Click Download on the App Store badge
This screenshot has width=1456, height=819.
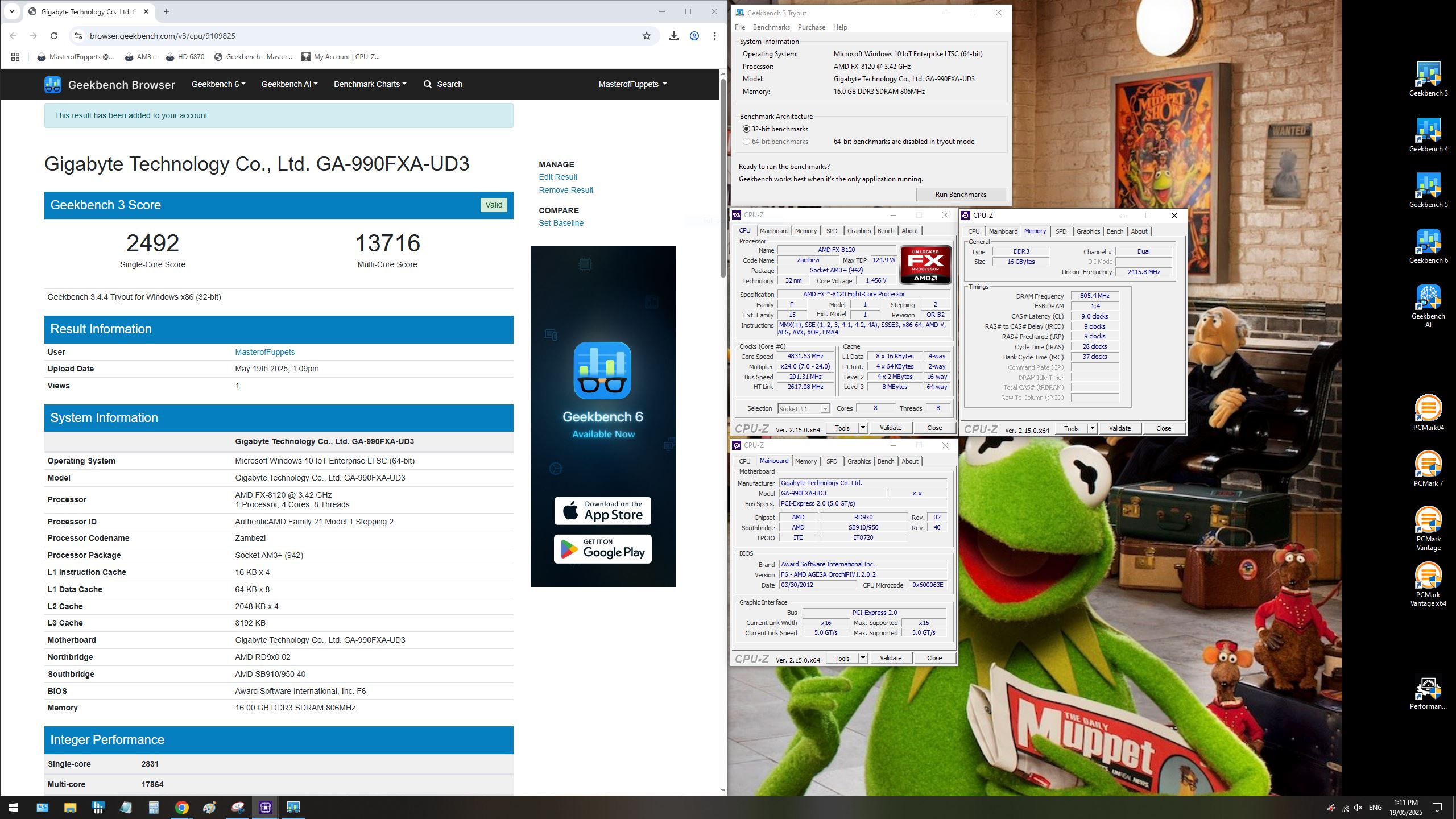point(602,511)
